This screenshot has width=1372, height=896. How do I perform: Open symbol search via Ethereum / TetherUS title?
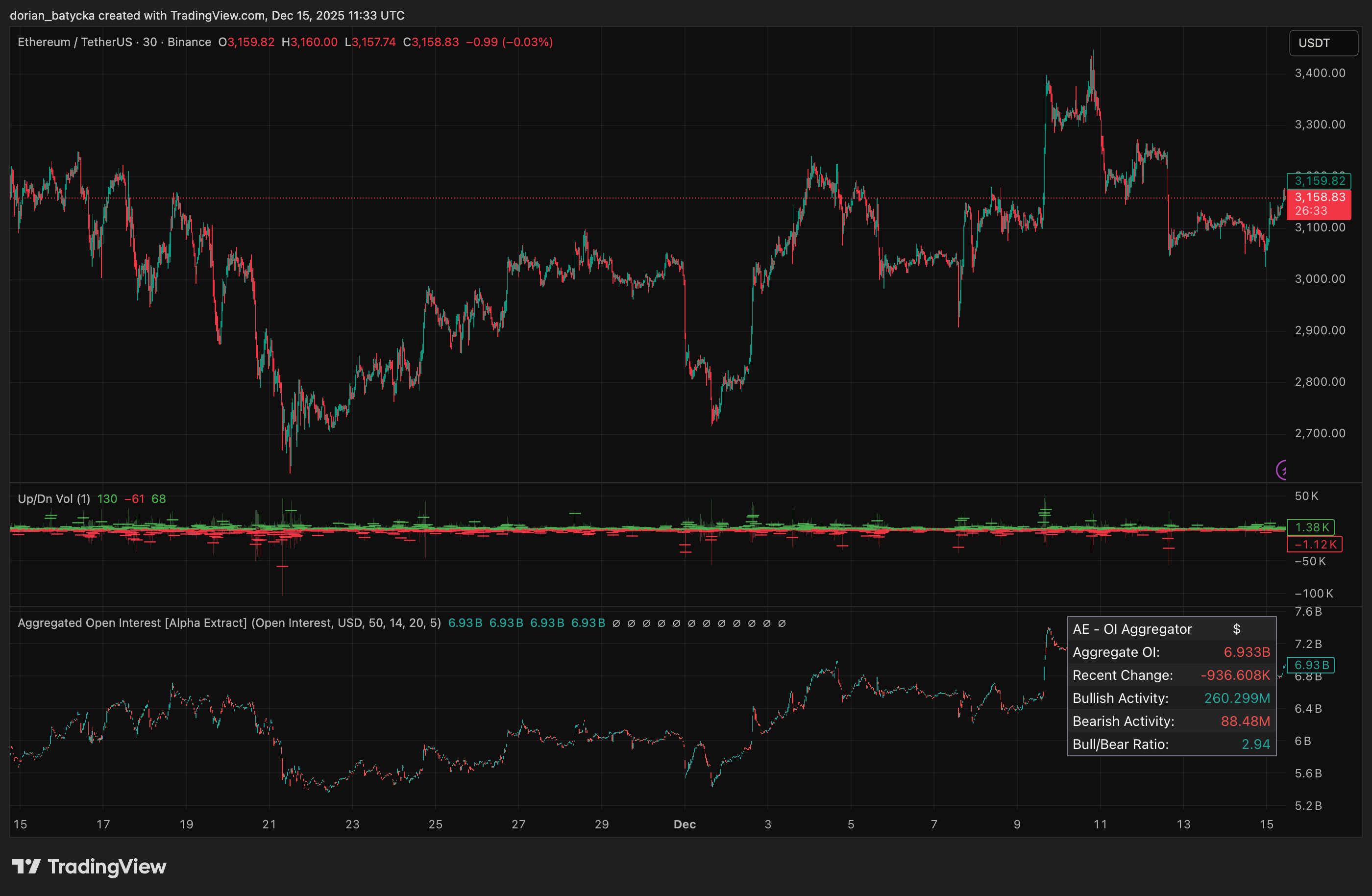pyautogui.click(x=76, y=42)
